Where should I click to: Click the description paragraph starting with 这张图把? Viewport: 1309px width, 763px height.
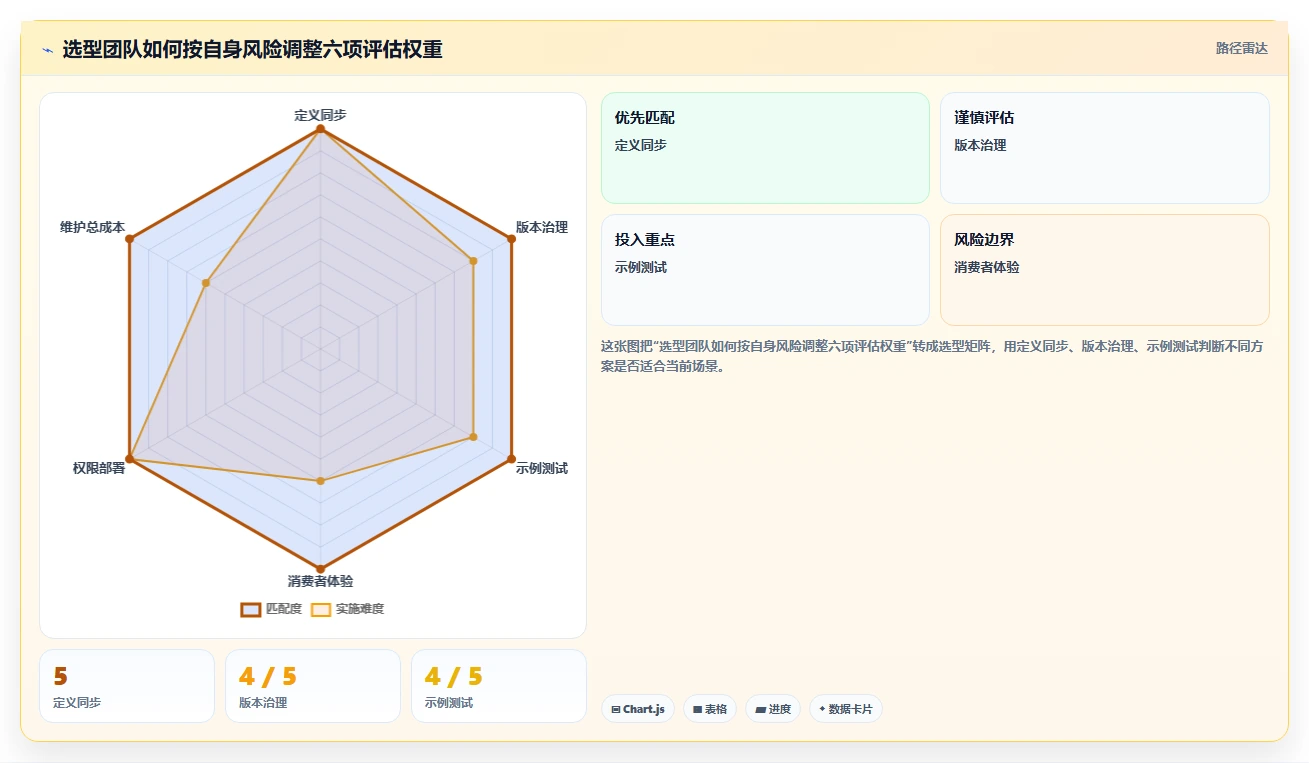click(934, 356)
